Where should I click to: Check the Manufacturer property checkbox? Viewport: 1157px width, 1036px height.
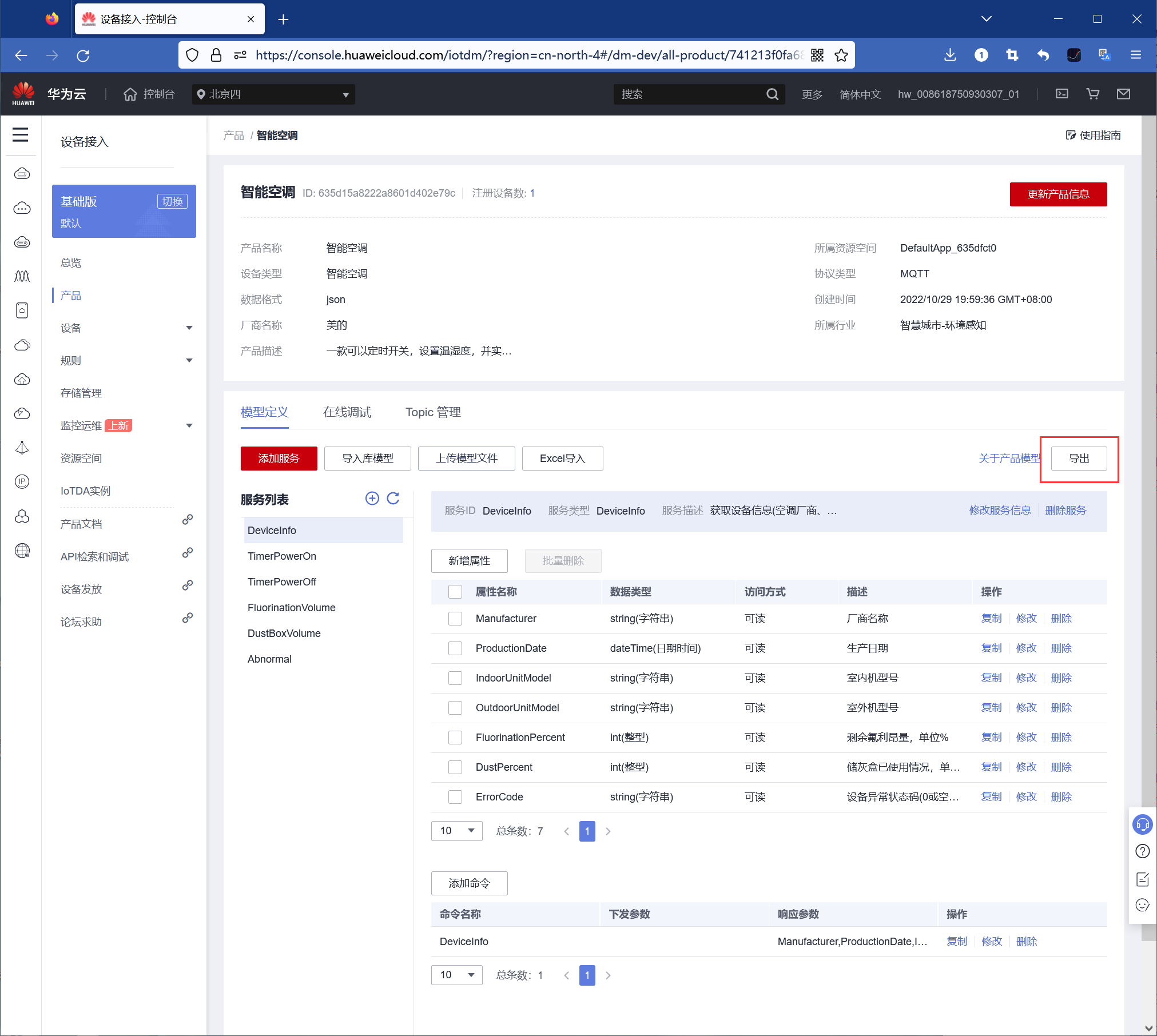455,619
